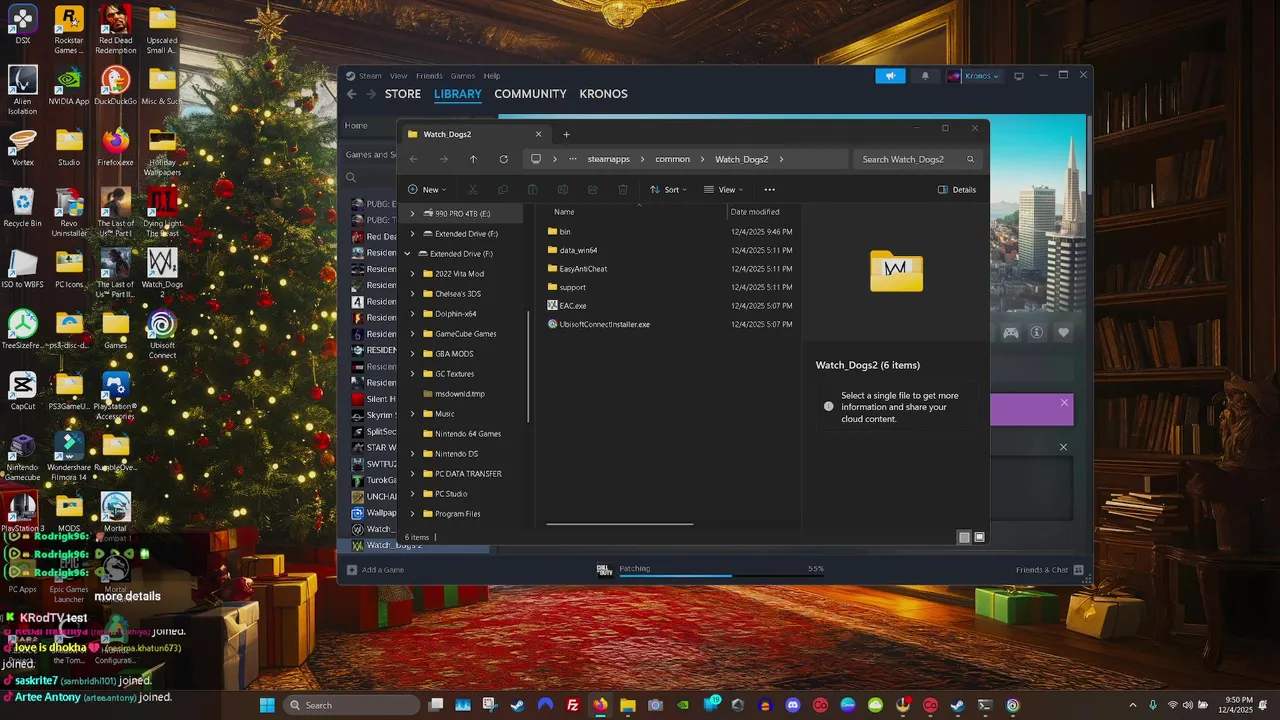Click the Search Watch_Dogs2 field

(x=917, y=159)
